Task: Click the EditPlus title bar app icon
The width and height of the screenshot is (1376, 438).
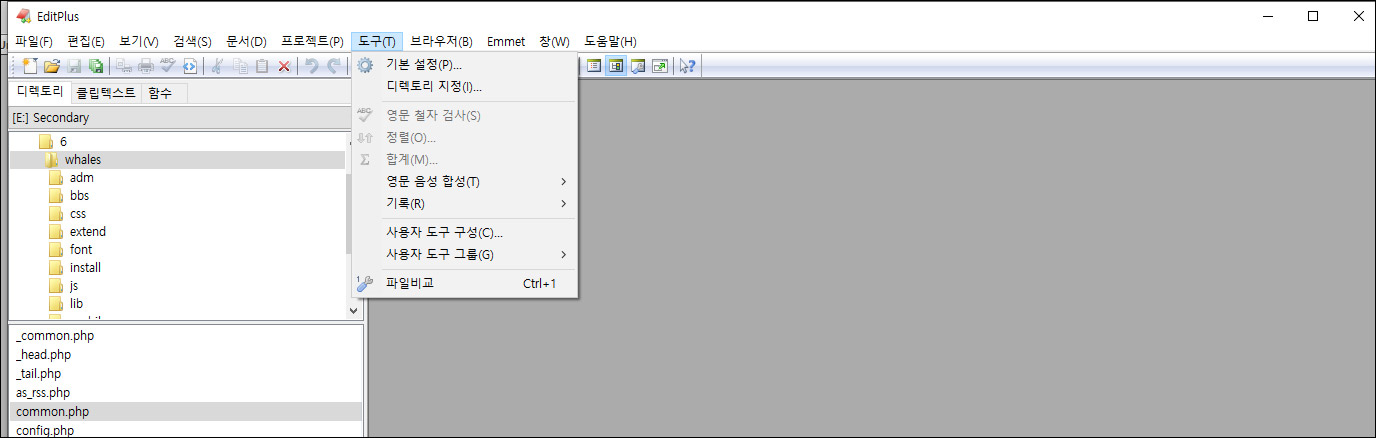Action: [24, 16]
